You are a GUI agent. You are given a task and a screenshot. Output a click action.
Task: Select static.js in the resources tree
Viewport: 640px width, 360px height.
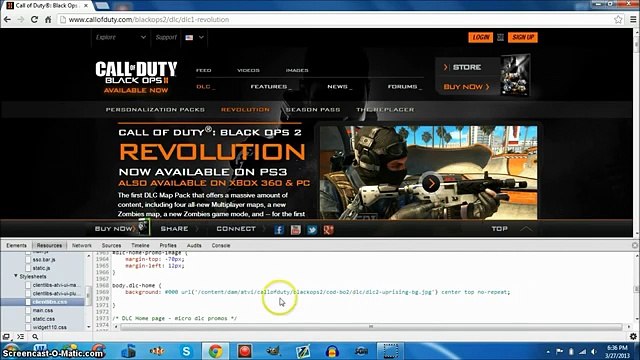tap(41, 268)
